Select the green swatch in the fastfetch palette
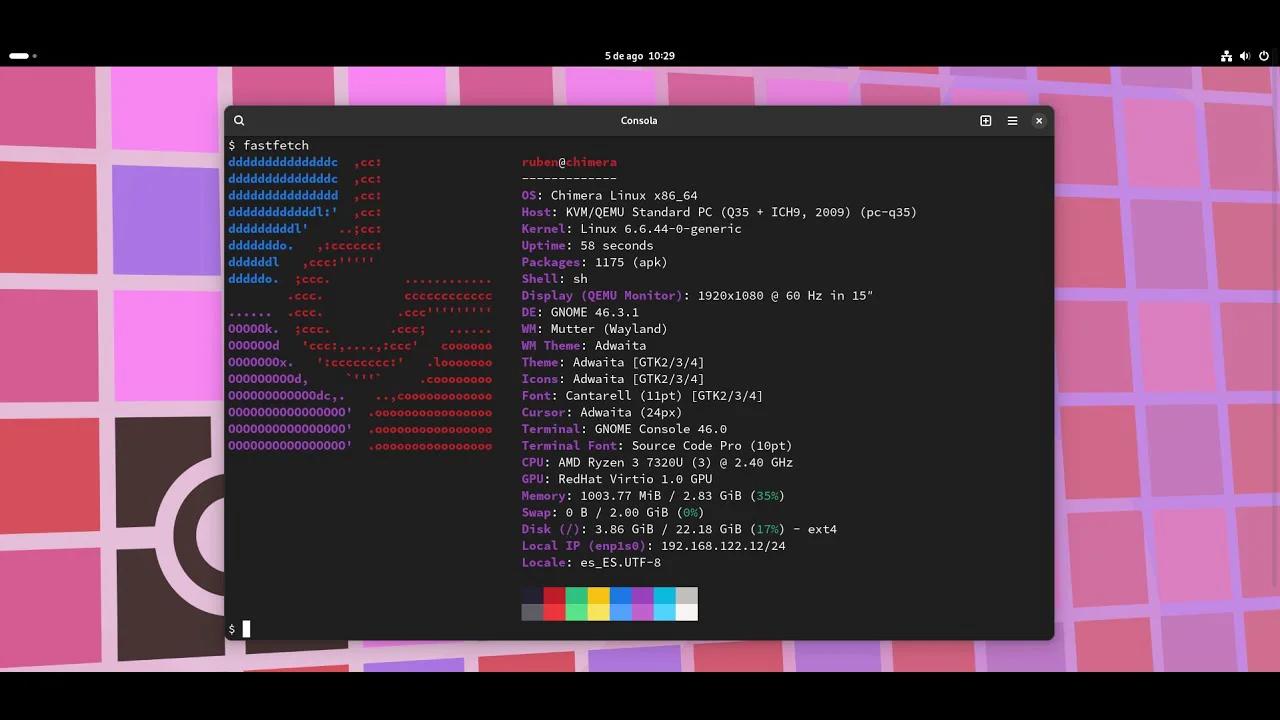Image resolution: width=1280 pixels, height=720 pixels. (x=577, y=604)
